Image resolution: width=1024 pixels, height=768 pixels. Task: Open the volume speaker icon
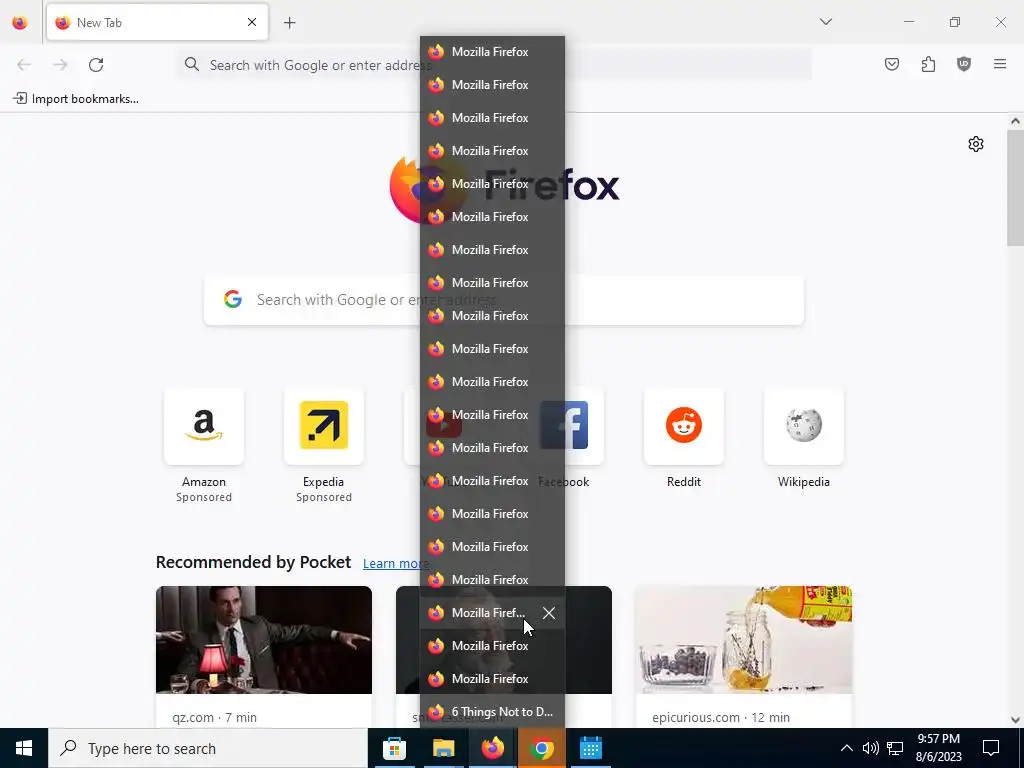(871, 748)
